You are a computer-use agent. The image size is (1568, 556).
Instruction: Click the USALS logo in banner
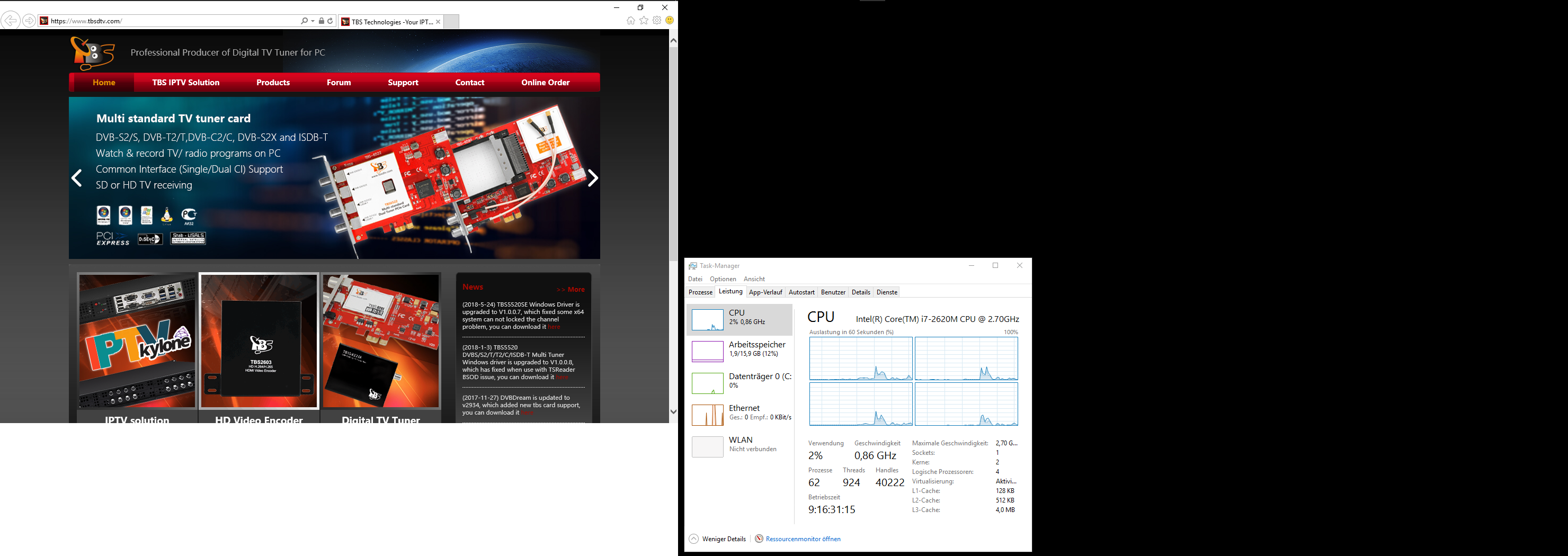point(188,238)
